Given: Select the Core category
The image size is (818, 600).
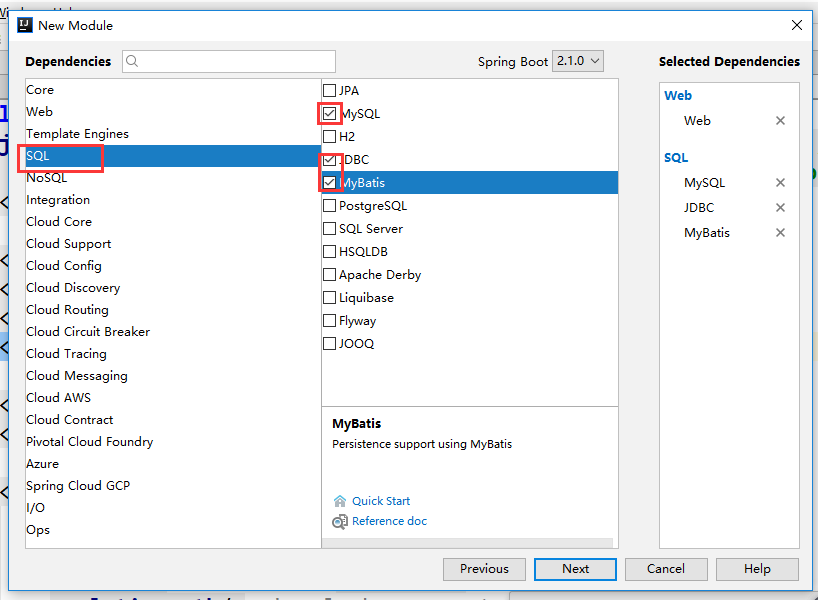Looking at the screenshot, I should 173,90.
